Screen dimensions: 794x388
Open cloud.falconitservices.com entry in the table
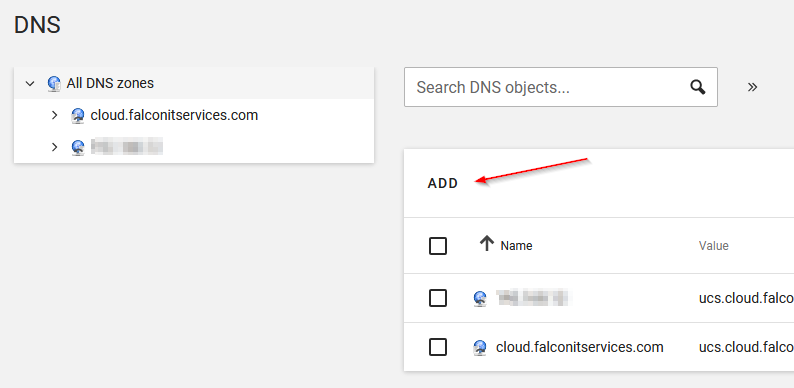click(580, 347)
